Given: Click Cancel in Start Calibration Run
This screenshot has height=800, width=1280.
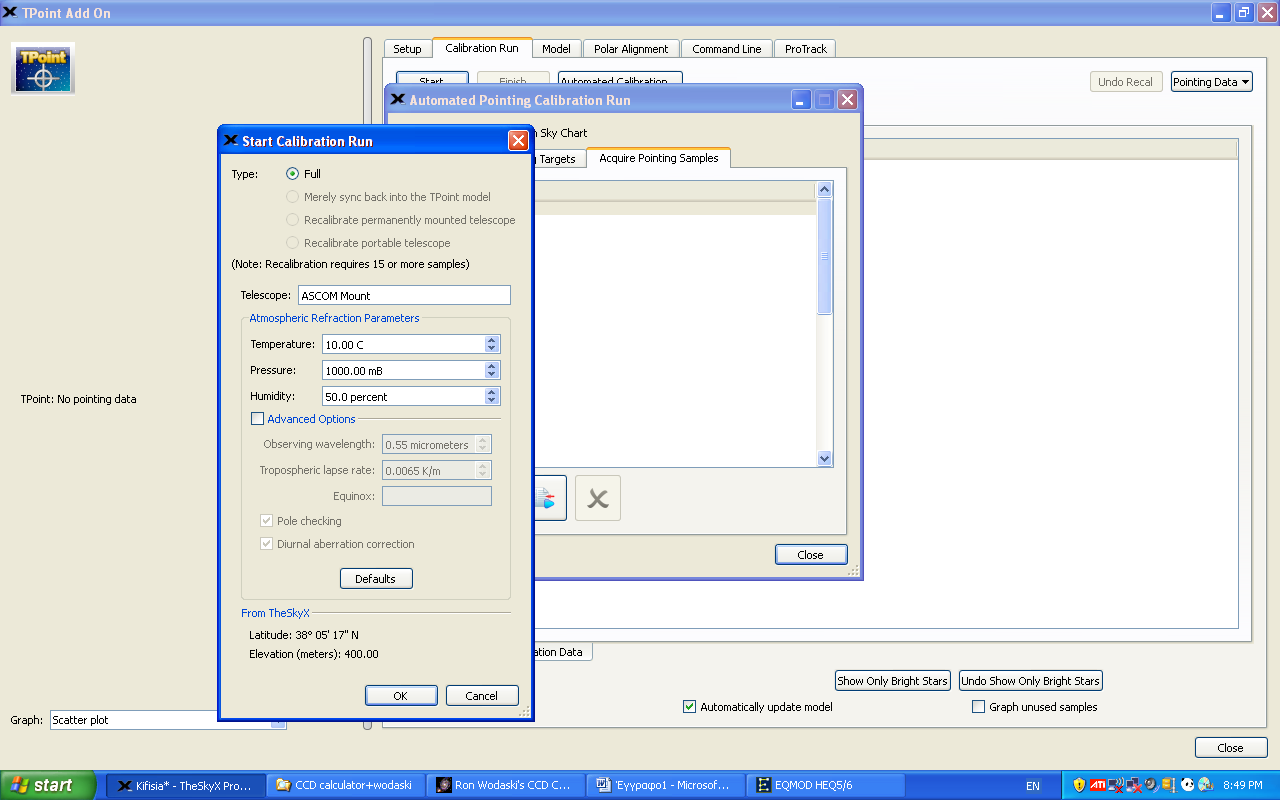Looking at the screenshot, I should coord(482,696).
